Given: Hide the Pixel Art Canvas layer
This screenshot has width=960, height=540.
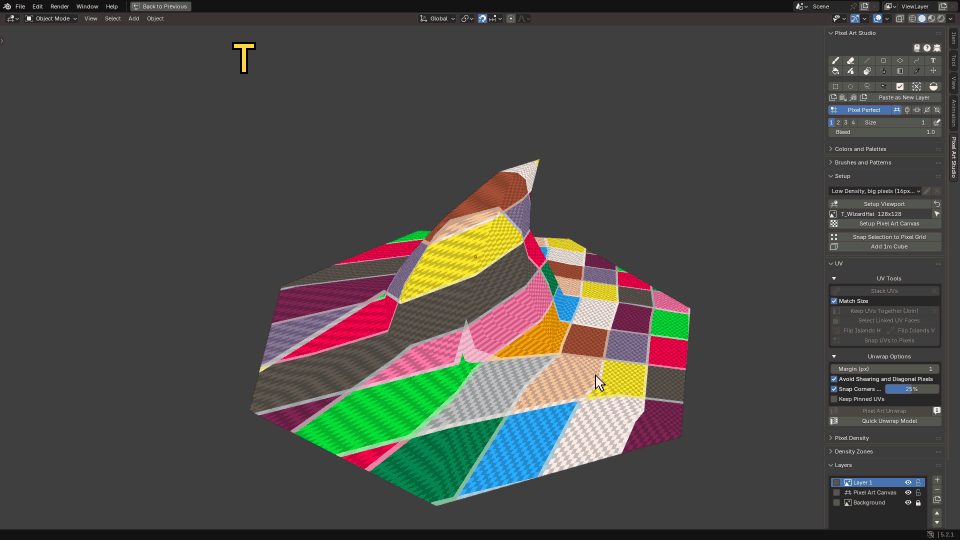Looking at the screenshot, I should click(908, 492).
